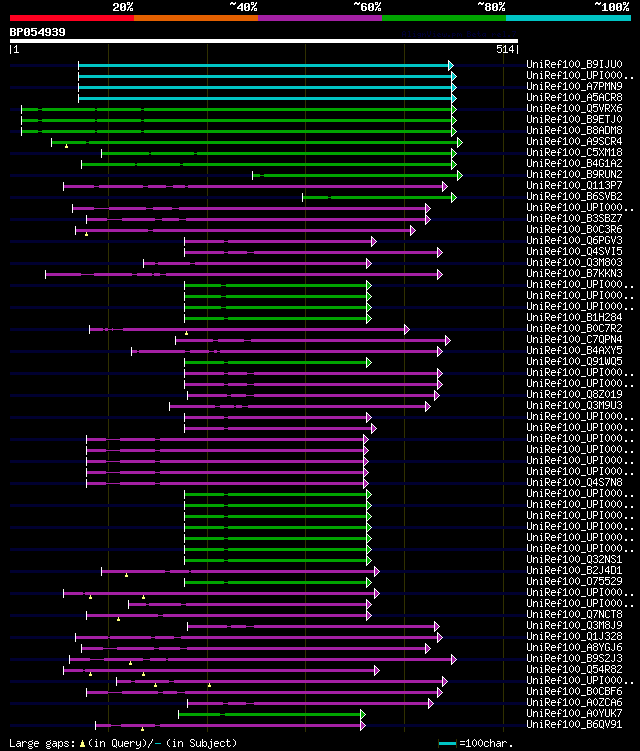Click the UniRef100_Q3M9U3 label

[574, 406]
